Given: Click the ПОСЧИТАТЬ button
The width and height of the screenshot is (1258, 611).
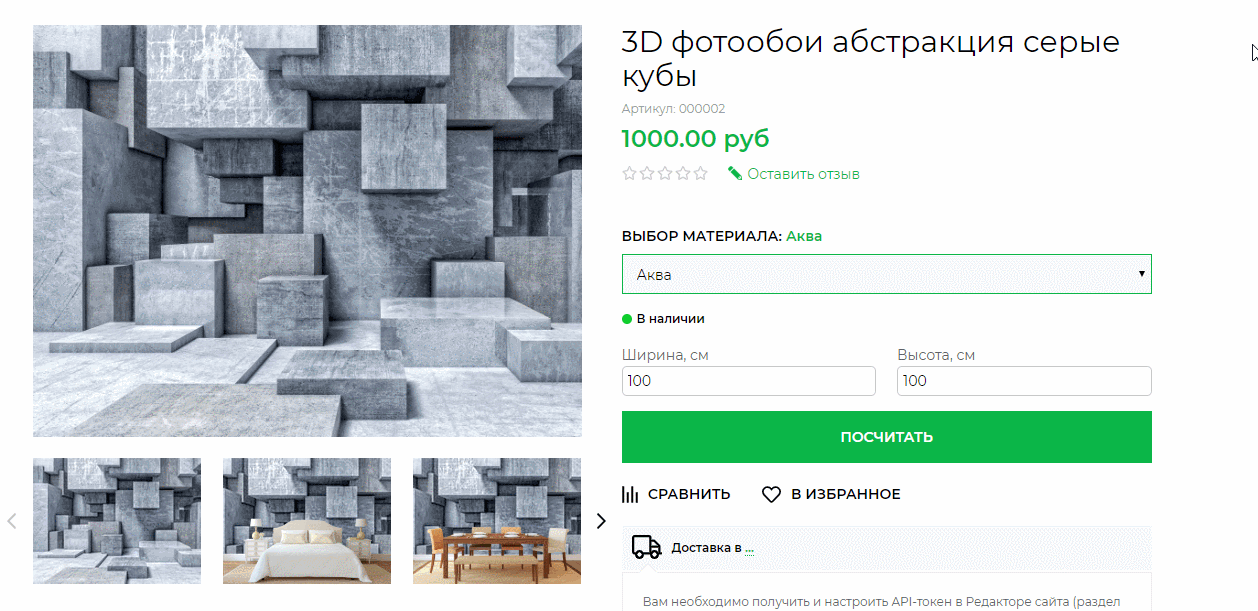Looking at the screenshot, I should click(x=887, y=437).
